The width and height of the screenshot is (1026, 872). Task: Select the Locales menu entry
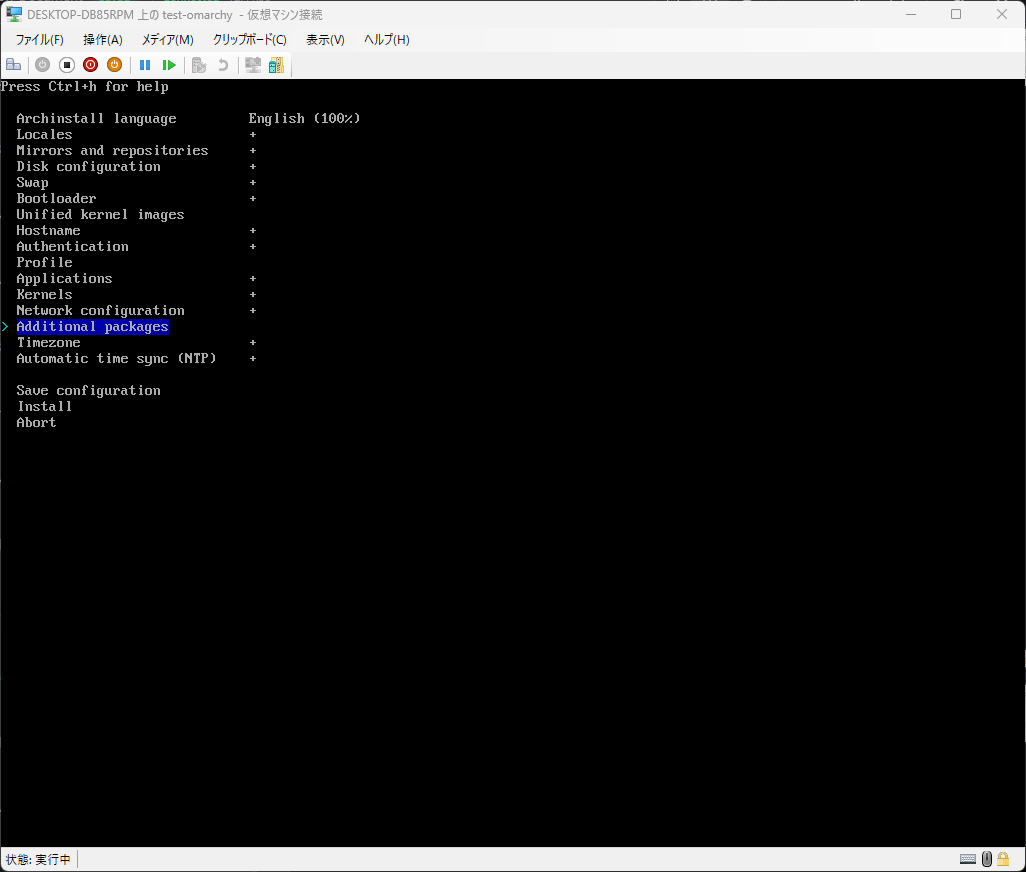coord(44,135)
